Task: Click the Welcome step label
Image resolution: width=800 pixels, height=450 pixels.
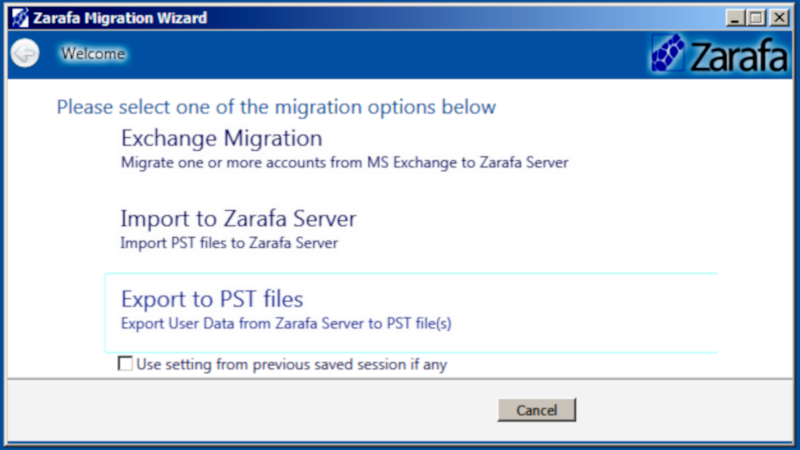Action: click(93, 54)
